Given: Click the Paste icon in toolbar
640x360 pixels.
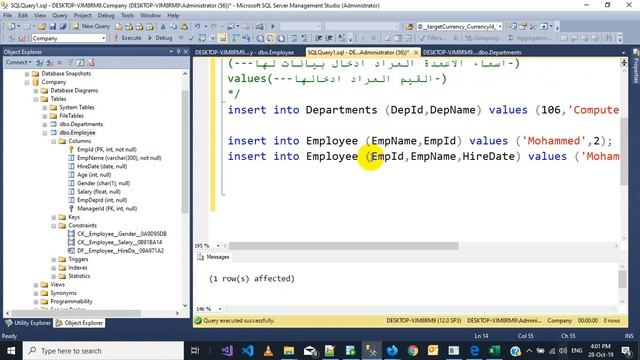Looking at the screenshot, I should pyautogui.click(x=184, y=27).
